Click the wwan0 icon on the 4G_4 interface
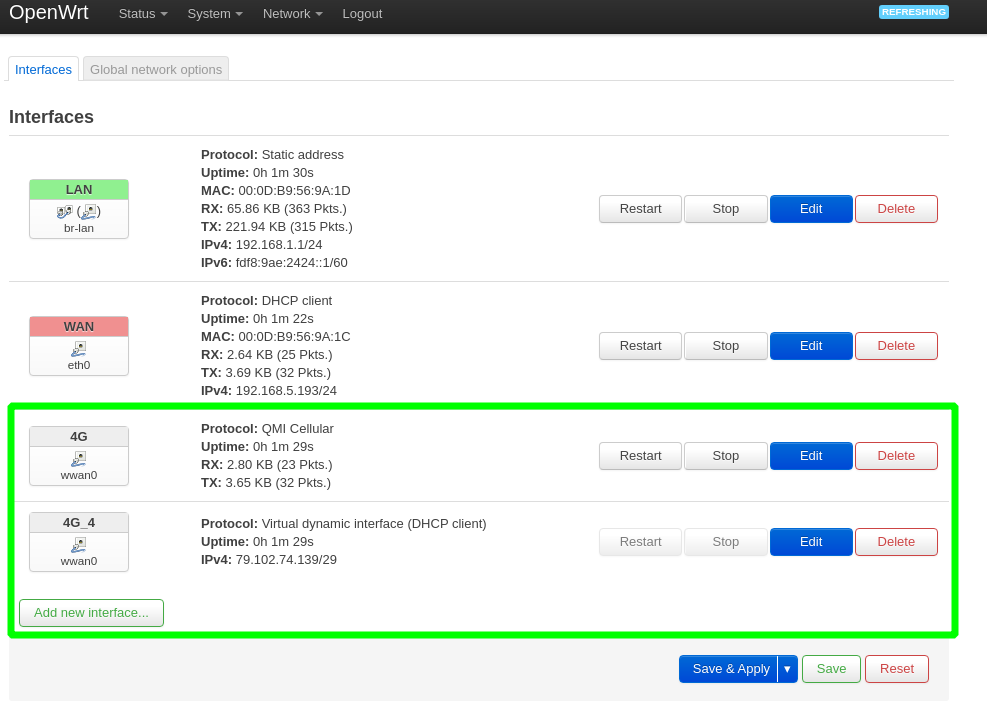This screenshot has height=712, width=987. tap(78, 545)
